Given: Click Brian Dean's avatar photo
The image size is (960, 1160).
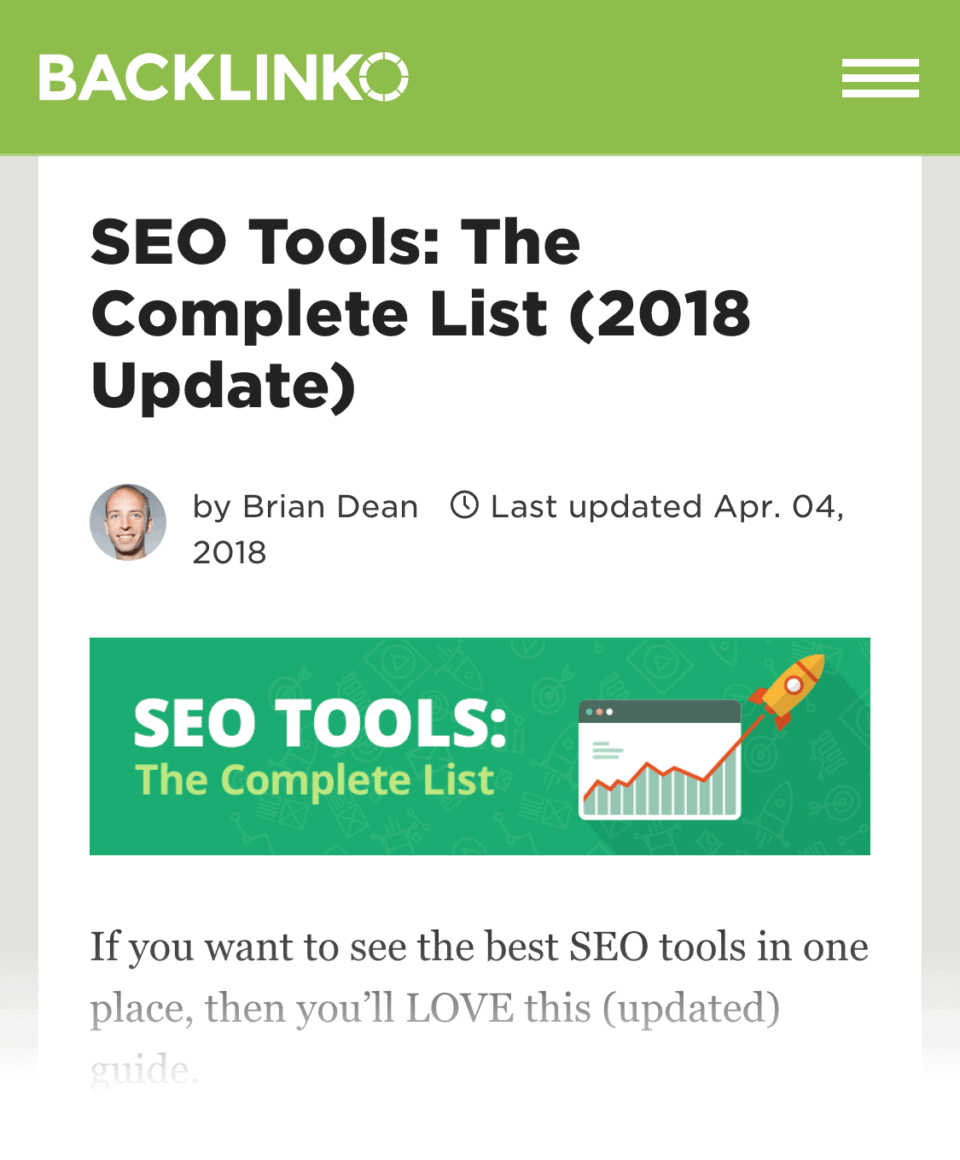Looking at the screenshot, I should click(128, 522).
